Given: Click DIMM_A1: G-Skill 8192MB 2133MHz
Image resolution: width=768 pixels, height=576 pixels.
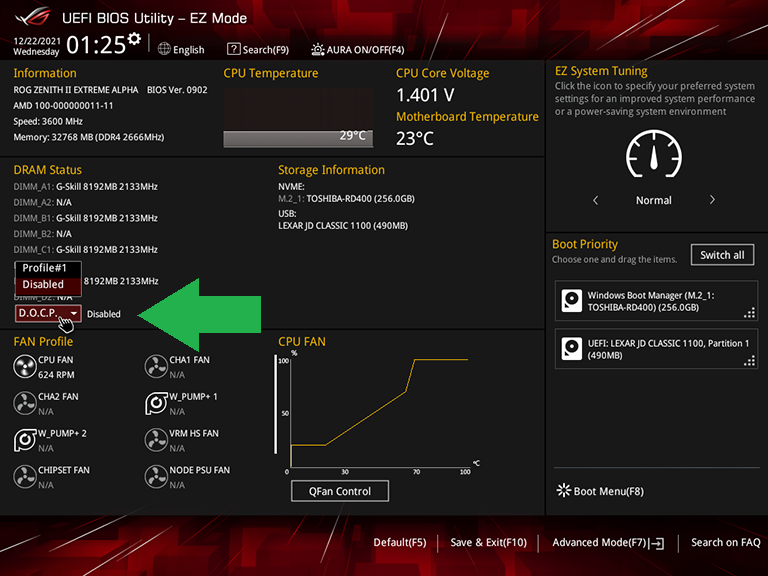Looking at the screenshot, I should pyautogui.click(x=86, y=187).
